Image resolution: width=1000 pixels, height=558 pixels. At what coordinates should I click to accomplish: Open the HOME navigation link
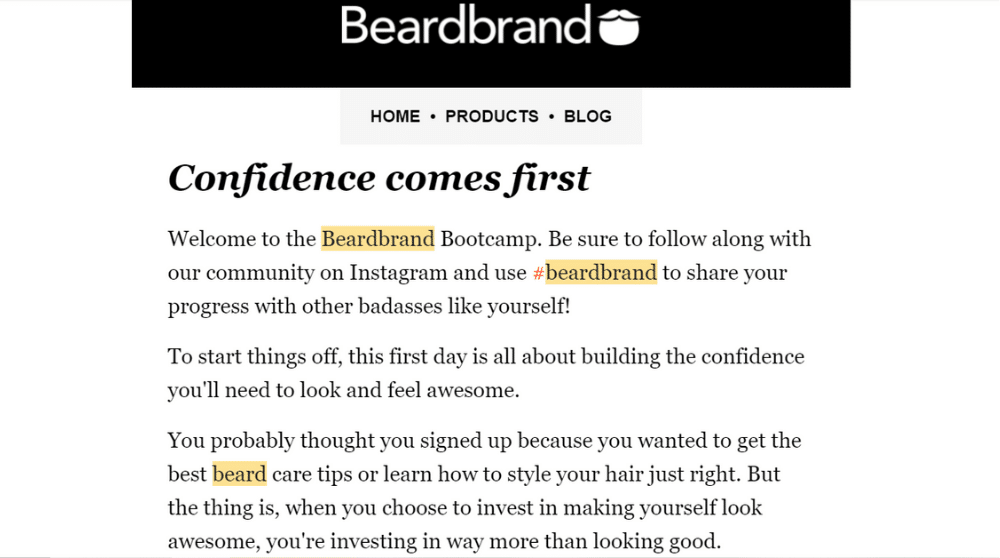[395, 116]
